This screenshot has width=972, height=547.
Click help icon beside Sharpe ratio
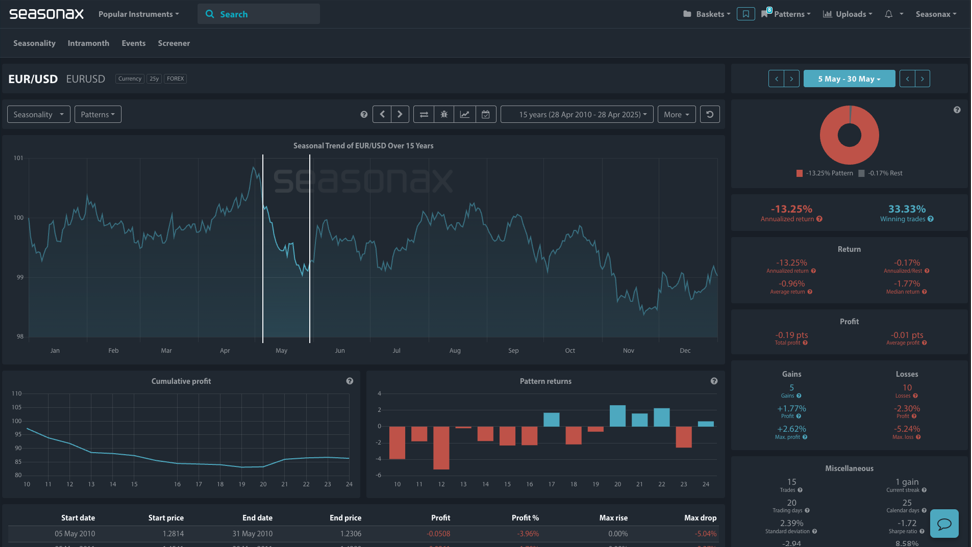tap(922, 531)
